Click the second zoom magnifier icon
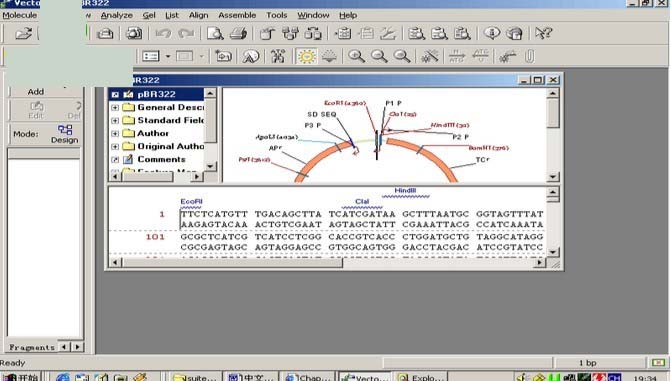The height and width of the screenshot is (381, 671). tap(379, 56)
